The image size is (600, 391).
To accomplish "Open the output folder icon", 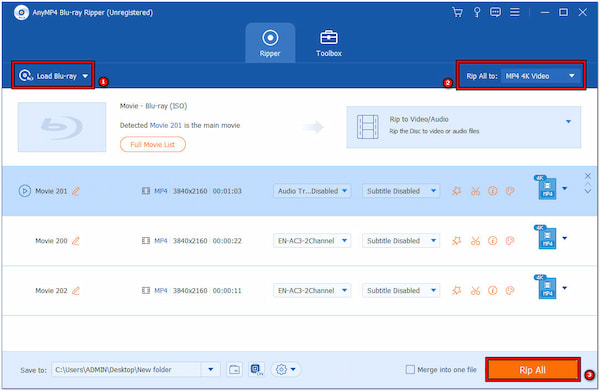I will coord(234,370).
